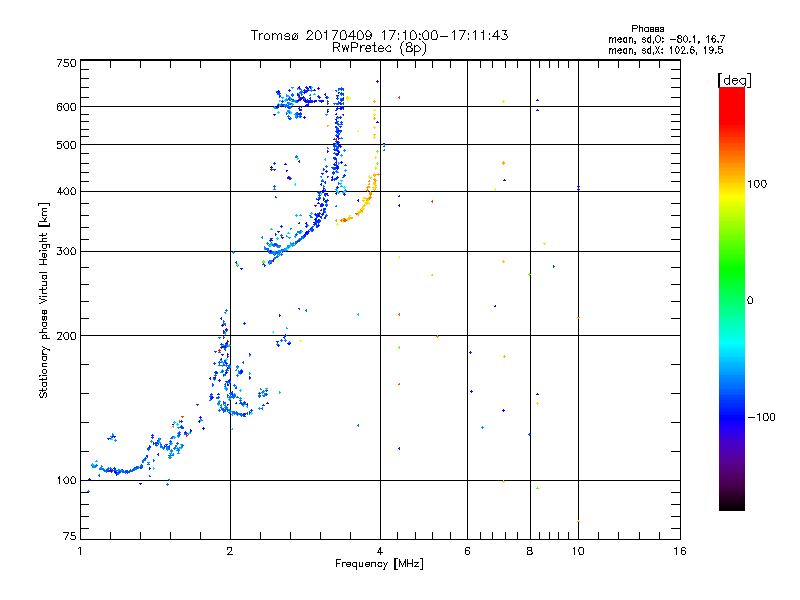Click the y-axis "300" tick label
This screenshot has width=800, height=600.
66,251
